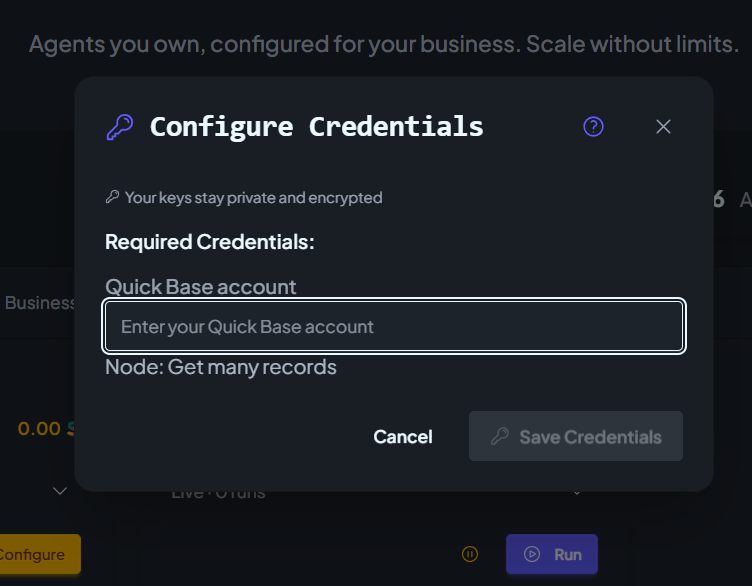Click the purple Run button
This screenshot has height=586, width=752.
tap(552, 554)
